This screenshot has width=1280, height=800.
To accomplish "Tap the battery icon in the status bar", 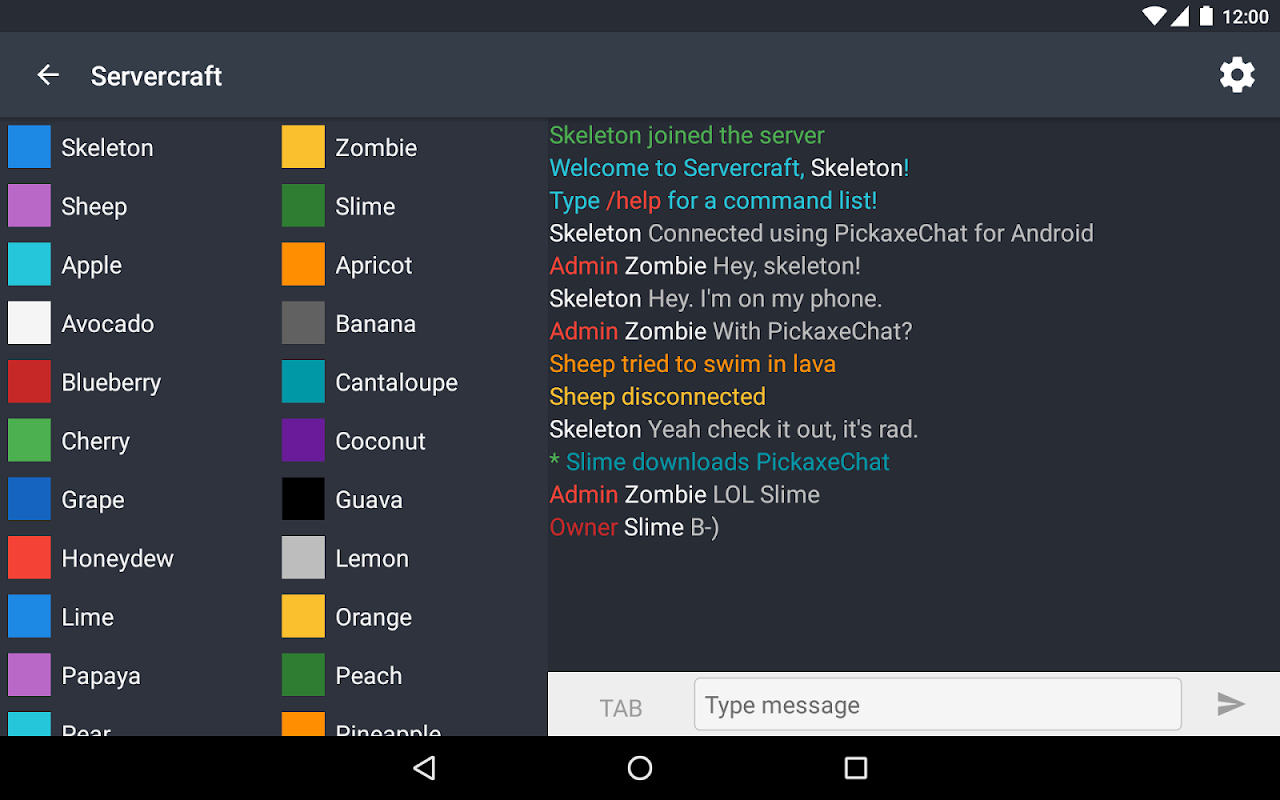I will tap(1206, 16).
